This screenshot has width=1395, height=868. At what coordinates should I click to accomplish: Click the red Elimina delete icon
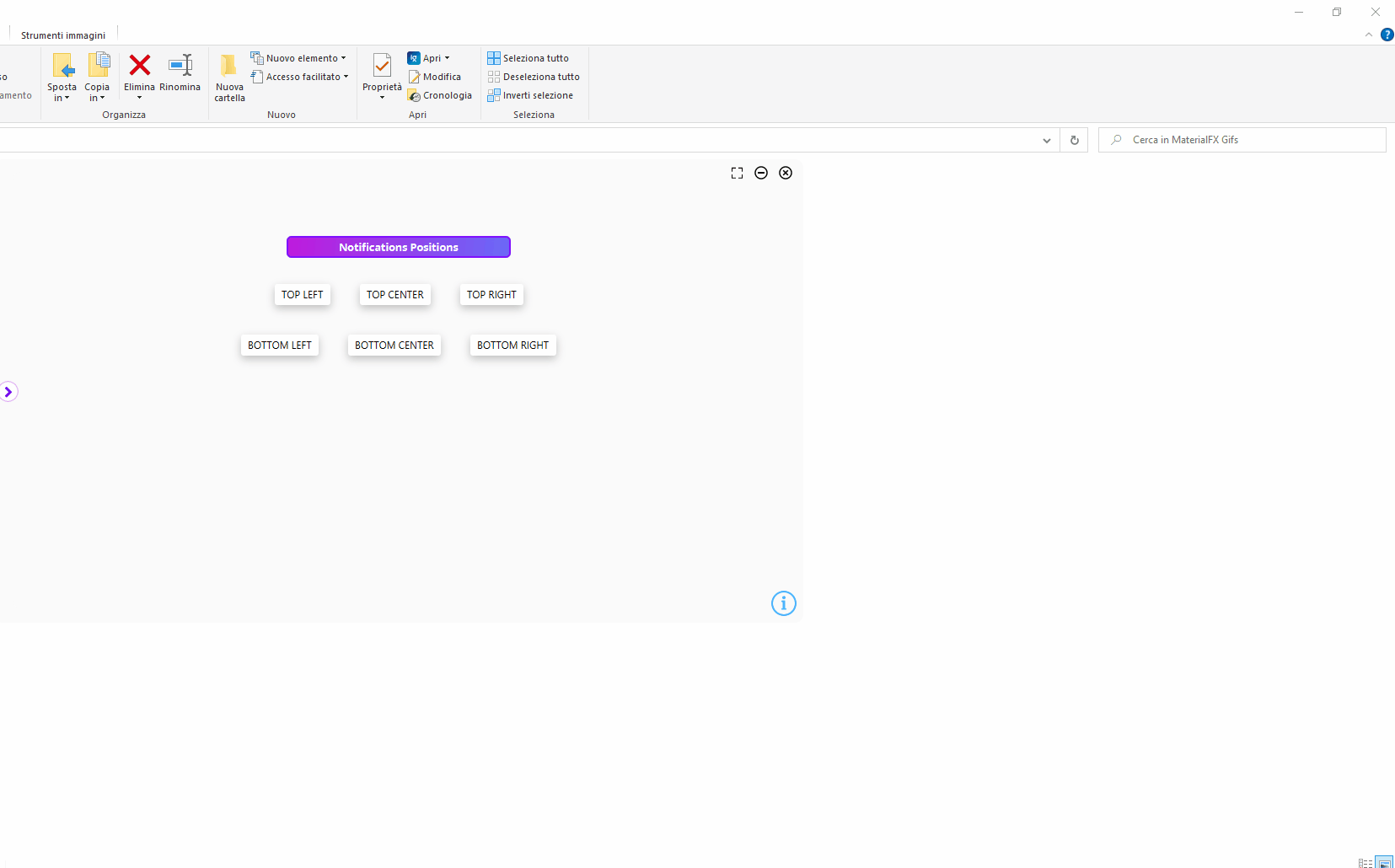tap(140, 65)
